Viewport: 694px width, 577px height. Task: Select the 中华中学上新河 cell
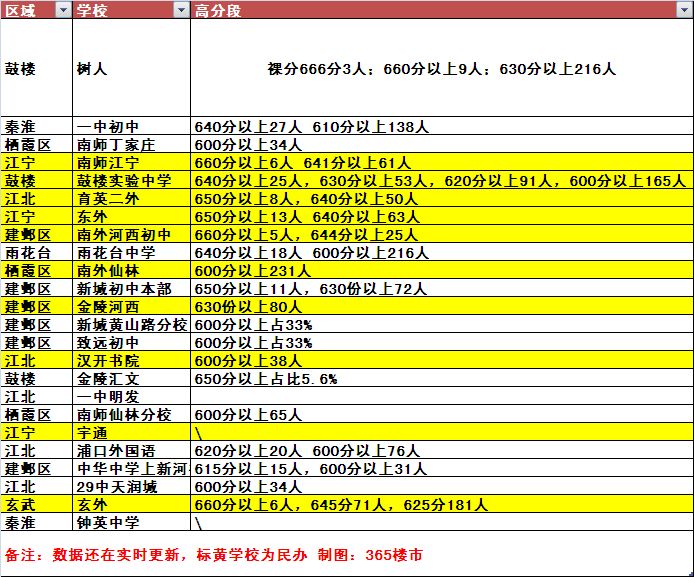pos(131,469)
